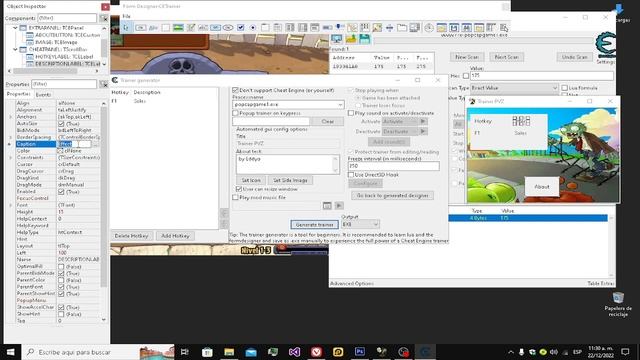Toggle the Hex checkbox in Cheat Engine
Screen dimensions: 640x360
coord(466,76)
